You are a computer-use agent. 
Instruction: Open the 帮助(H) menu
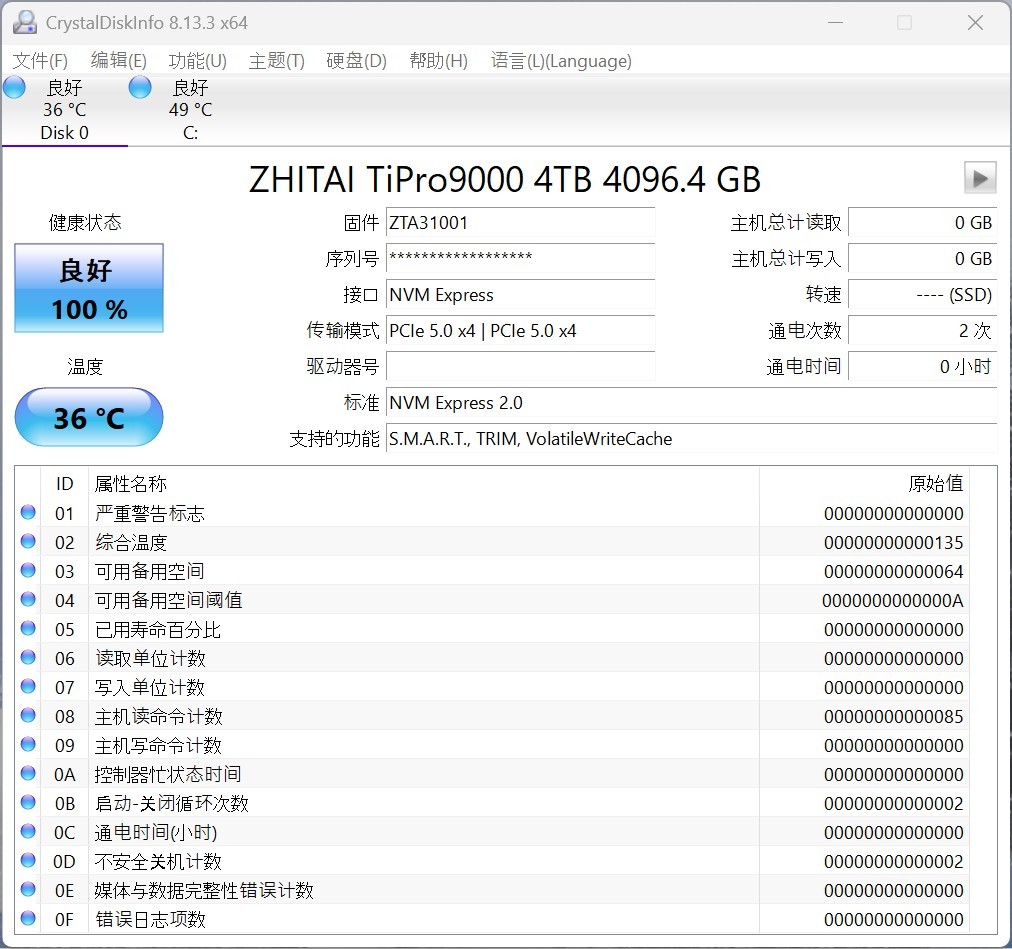point(438,61)
